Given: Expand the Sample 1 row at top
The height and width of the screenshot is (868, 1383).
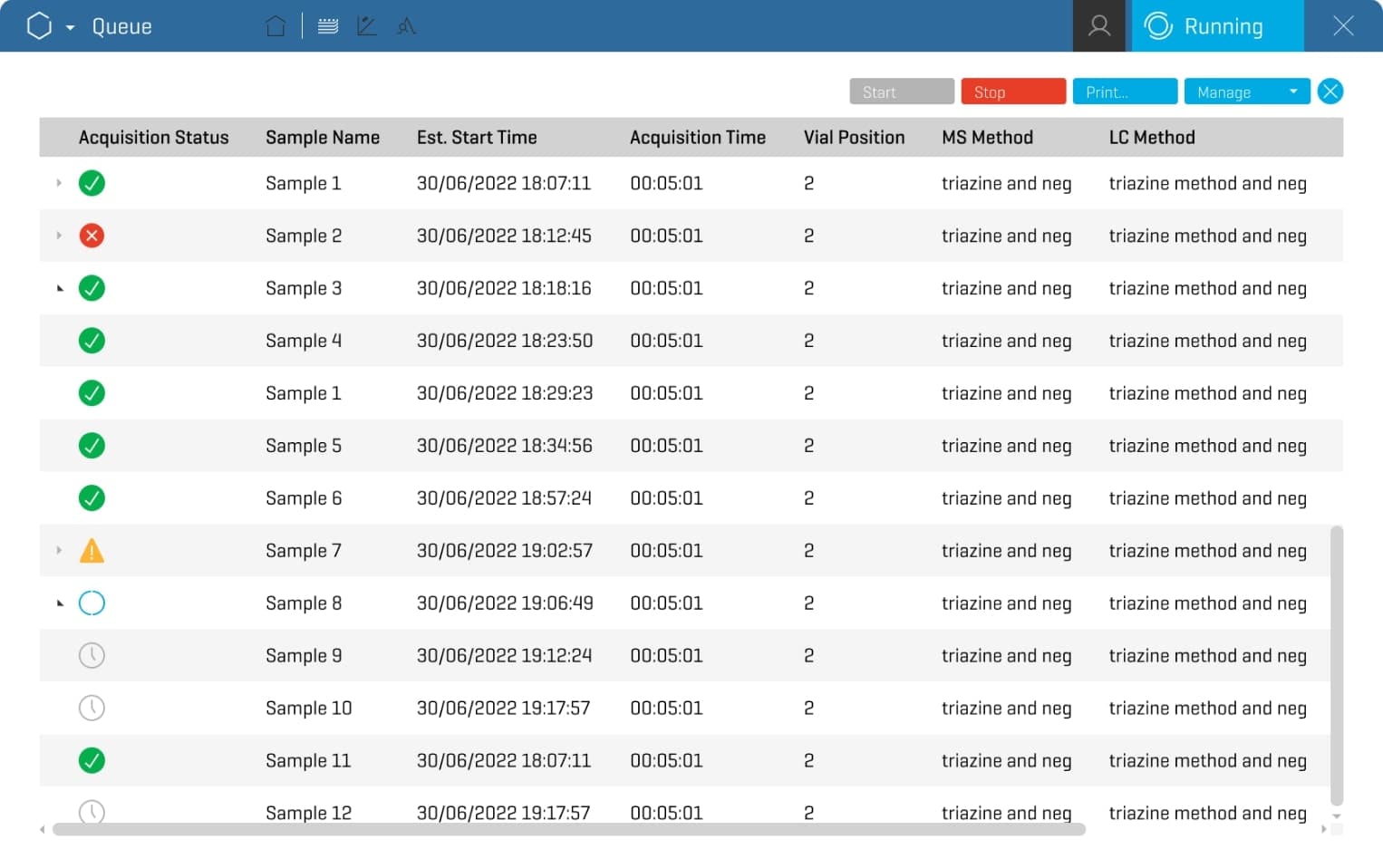Looking at the screenshot, I should pyautogui.click(x=59, y=183).
